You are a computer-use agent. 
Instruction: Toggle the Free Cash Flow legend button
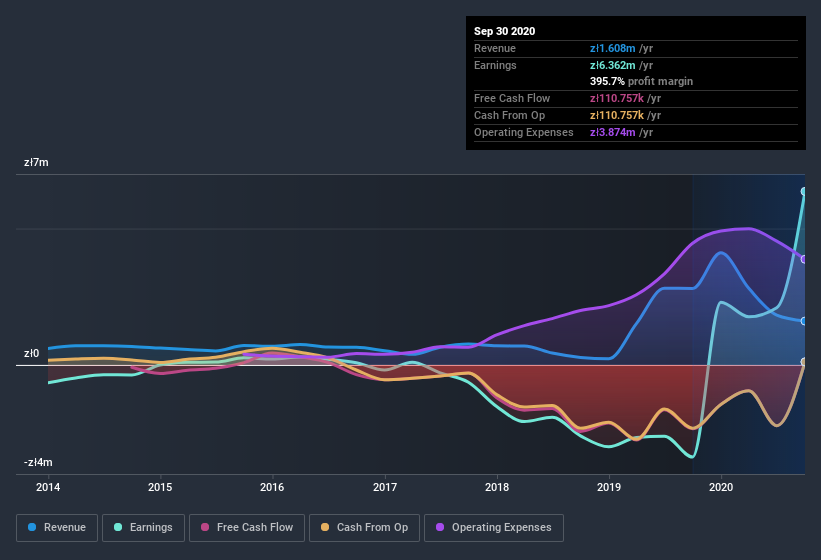point(247,528)
